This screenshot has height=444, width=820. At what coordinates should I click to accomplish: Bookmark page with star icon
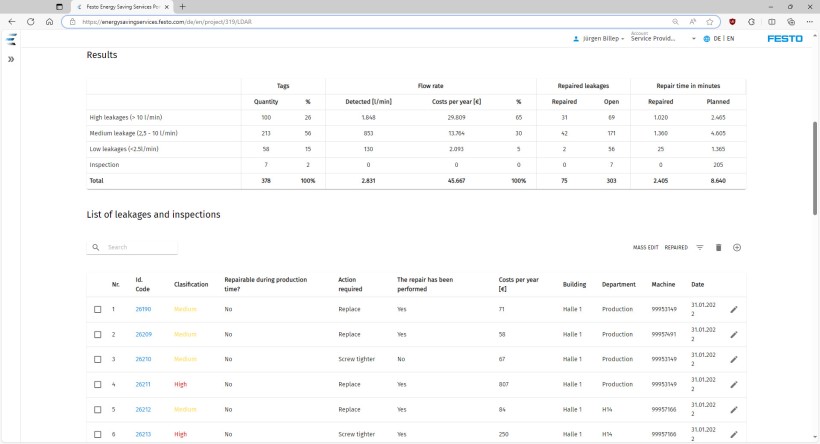[710, 22]
